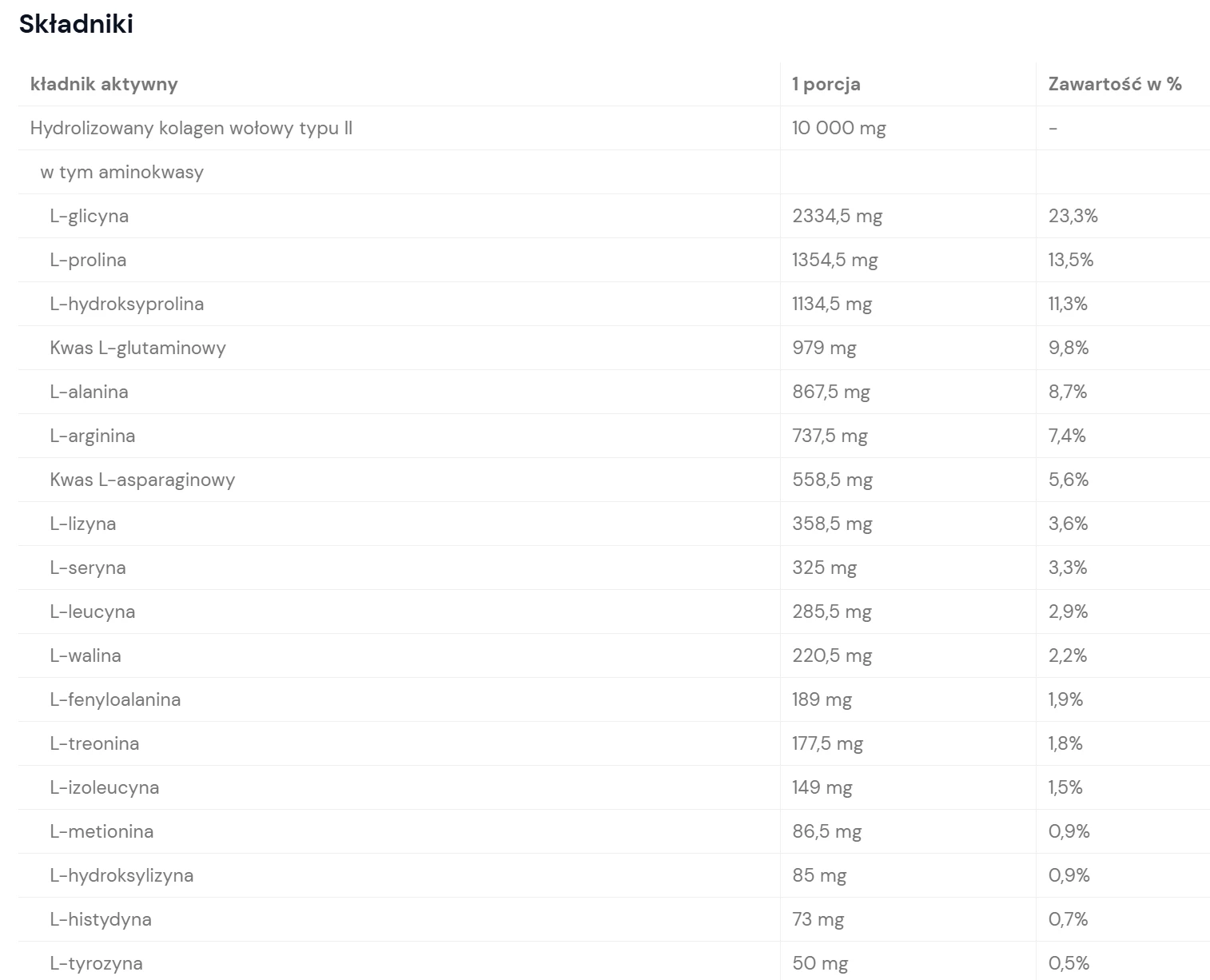Select the '10 000 mg' value
Image resolution: width=1210 pixels, height=980 pixels.
(838, 128)
